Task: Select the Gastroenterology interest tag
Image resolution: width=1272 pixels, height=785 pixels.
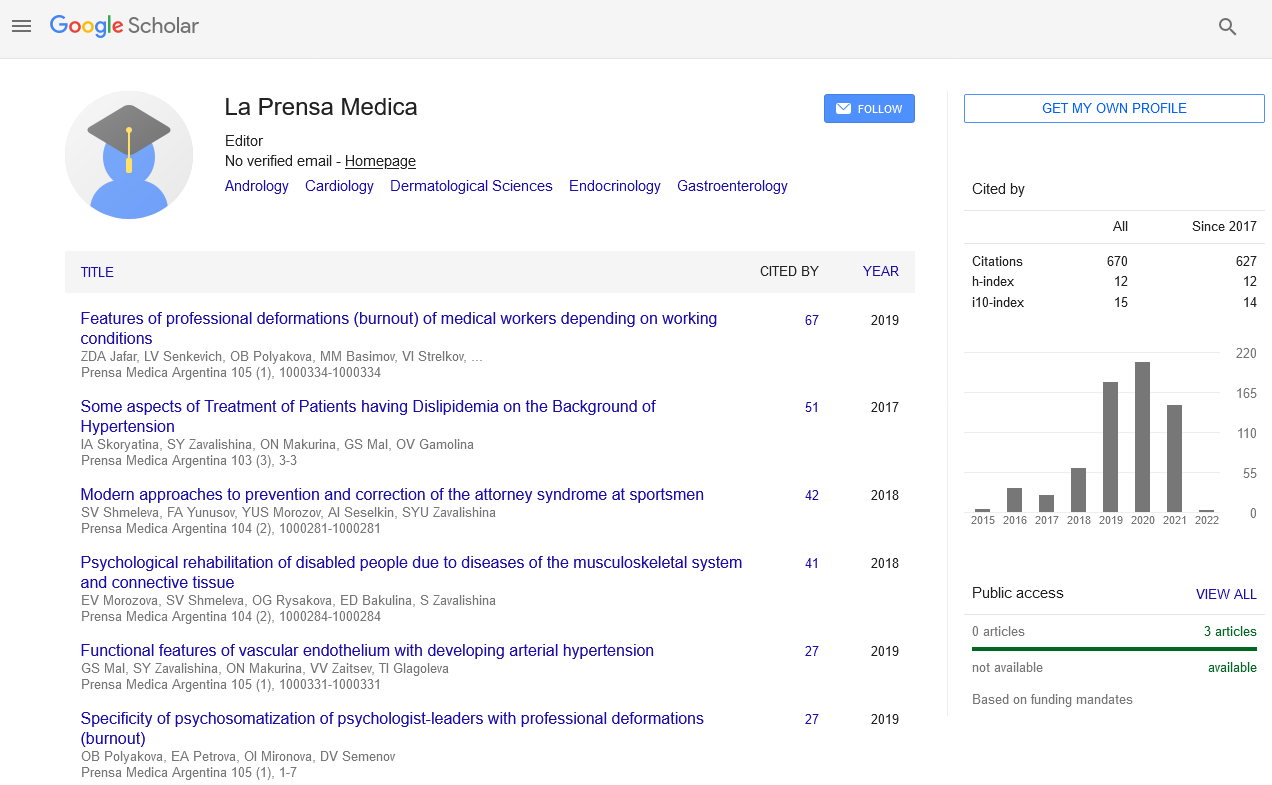Action: click(732, 186)
